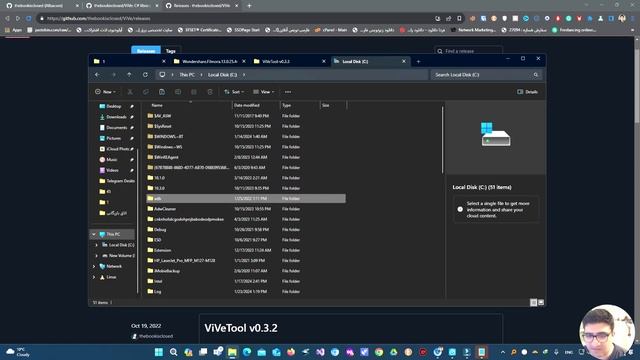Click the Copy toolbar icon
Image resolution: width=640 pixels, height=360 pixels.
click(146, 92)
